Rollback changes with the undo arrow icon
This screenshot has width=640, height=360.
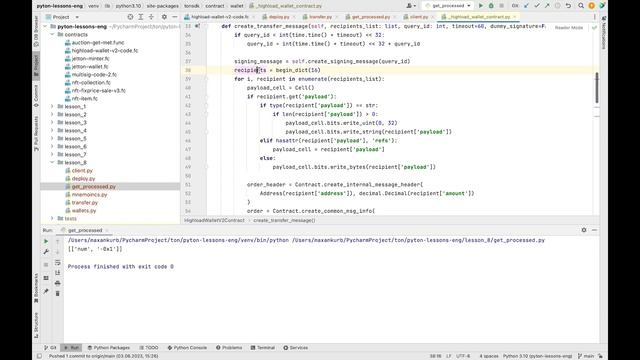coord(568,6)
